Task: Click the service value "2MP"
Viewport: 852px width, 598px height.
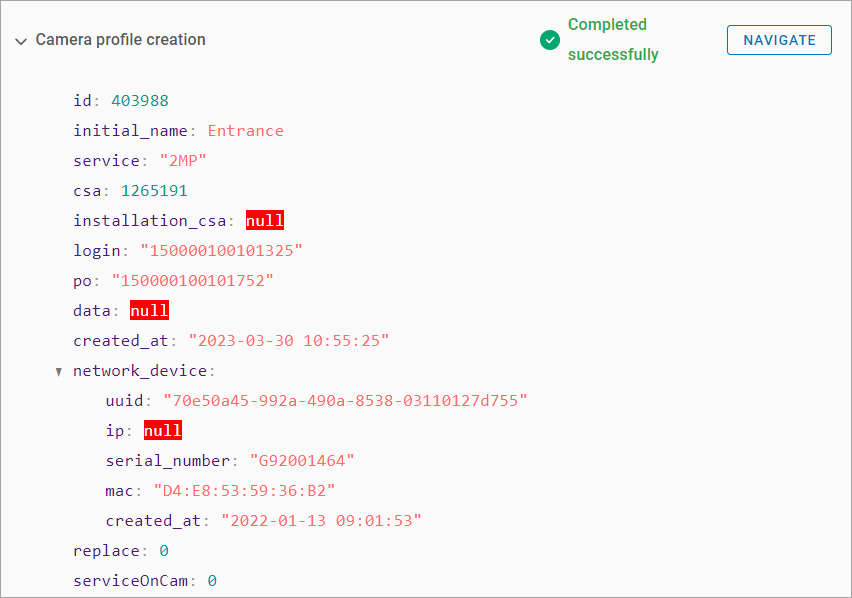Action: pyautogui.click(x=181, y=161)
